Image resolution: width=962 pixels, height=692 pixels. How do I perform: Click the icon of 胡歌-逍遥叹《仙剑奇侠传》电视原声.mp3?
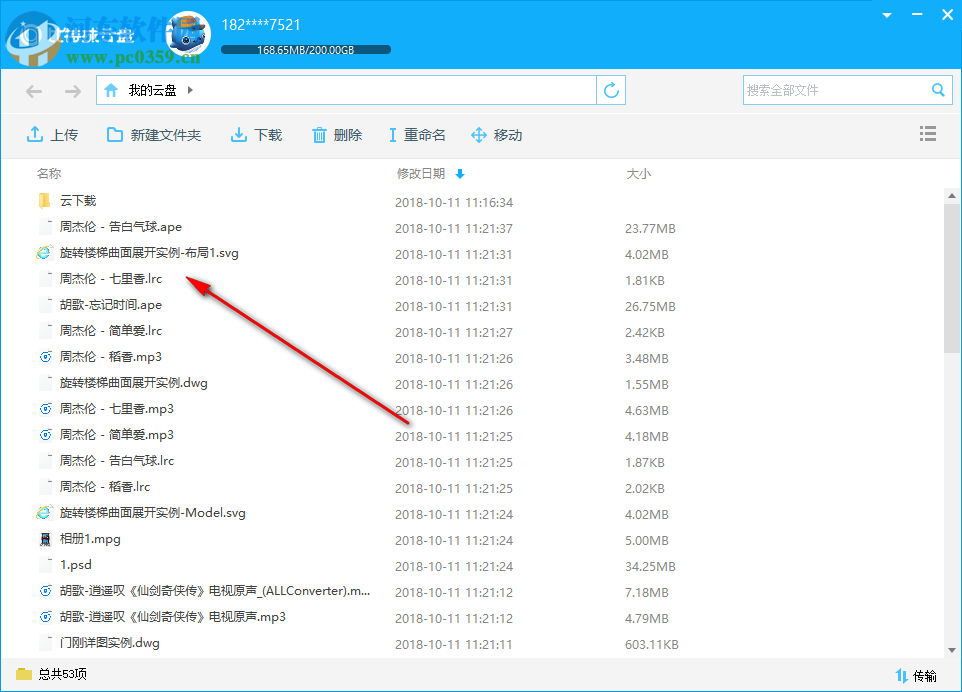(x=45, y=617)
